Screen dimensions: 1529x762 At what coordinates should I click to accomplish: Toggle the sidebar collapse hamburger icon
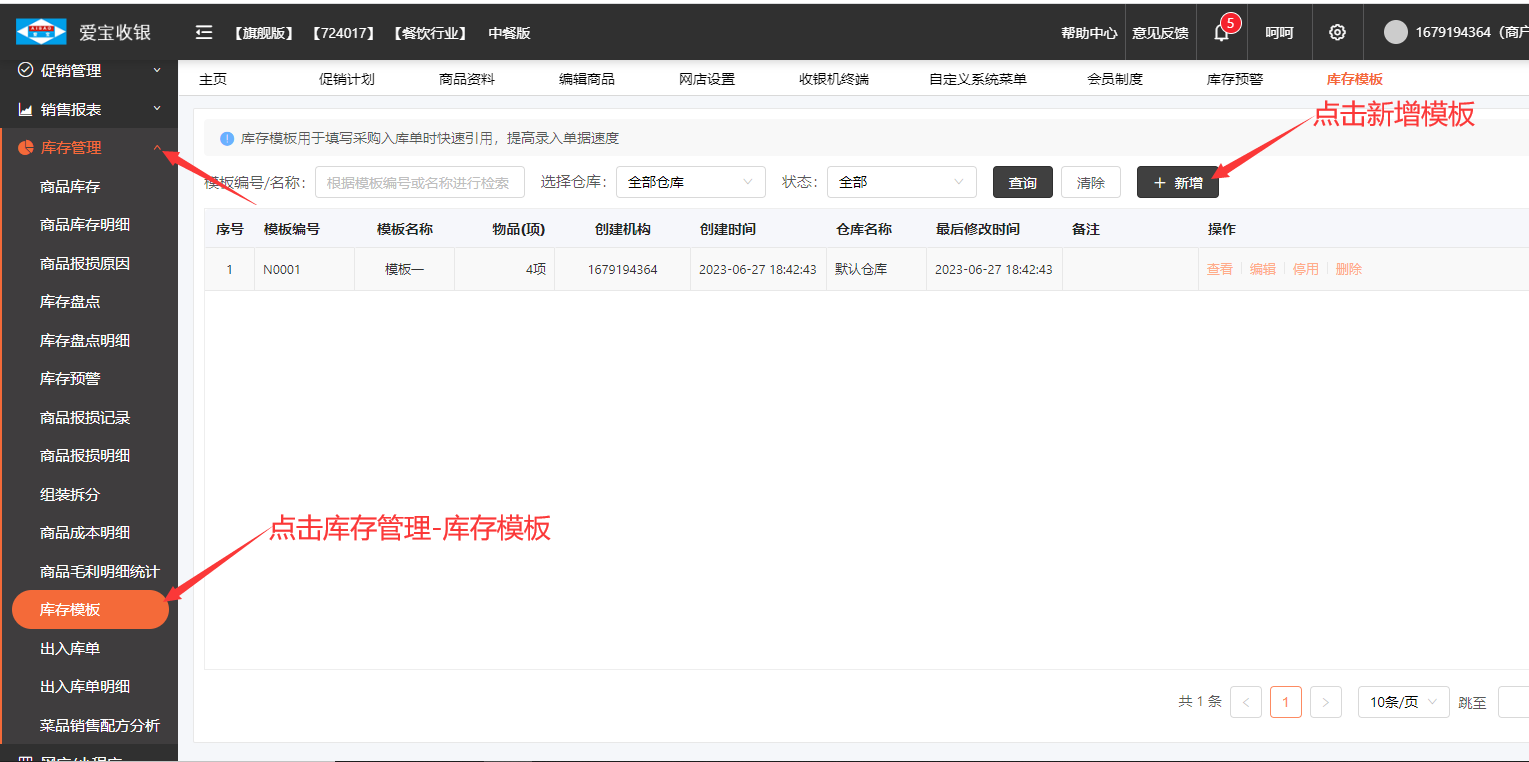pos(204,32)
